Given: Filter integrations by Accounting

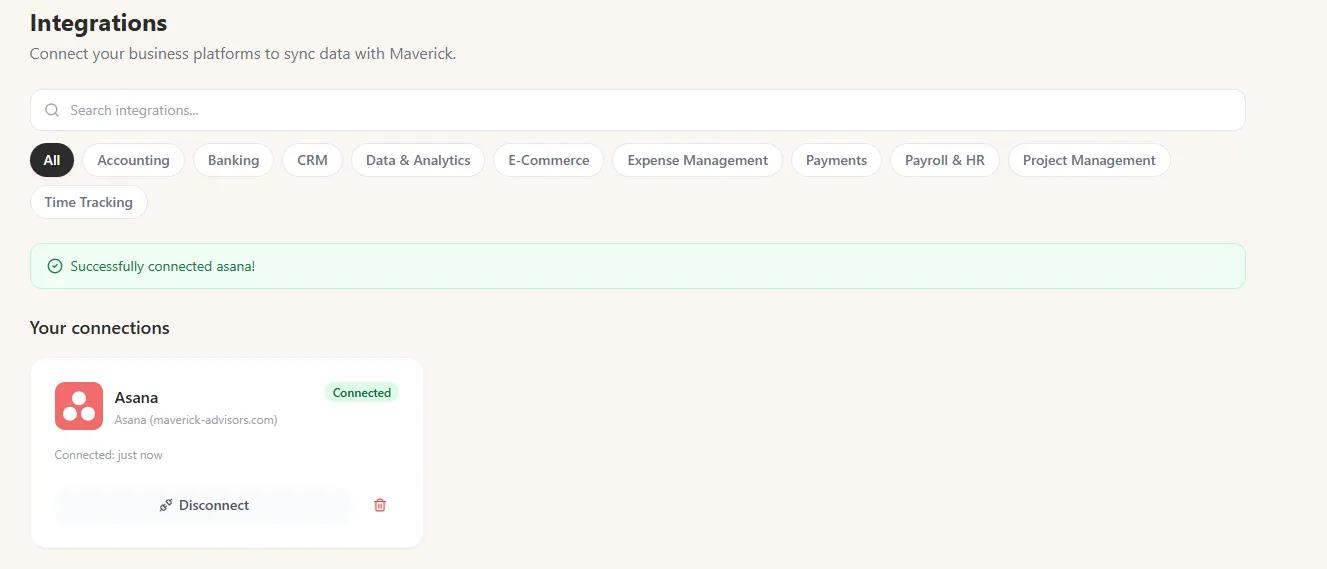Looking at the screenshot, I should (x=133, y=160).
